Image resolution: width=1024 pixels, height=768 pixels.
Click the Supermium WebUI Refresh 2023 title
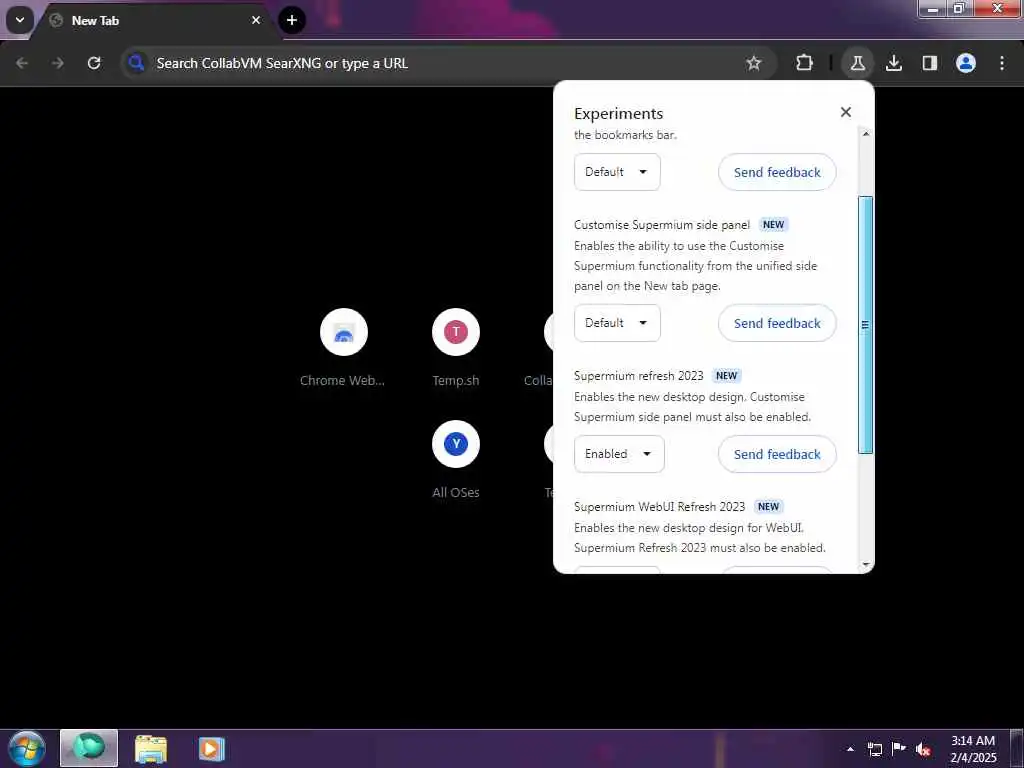(659, 507)
